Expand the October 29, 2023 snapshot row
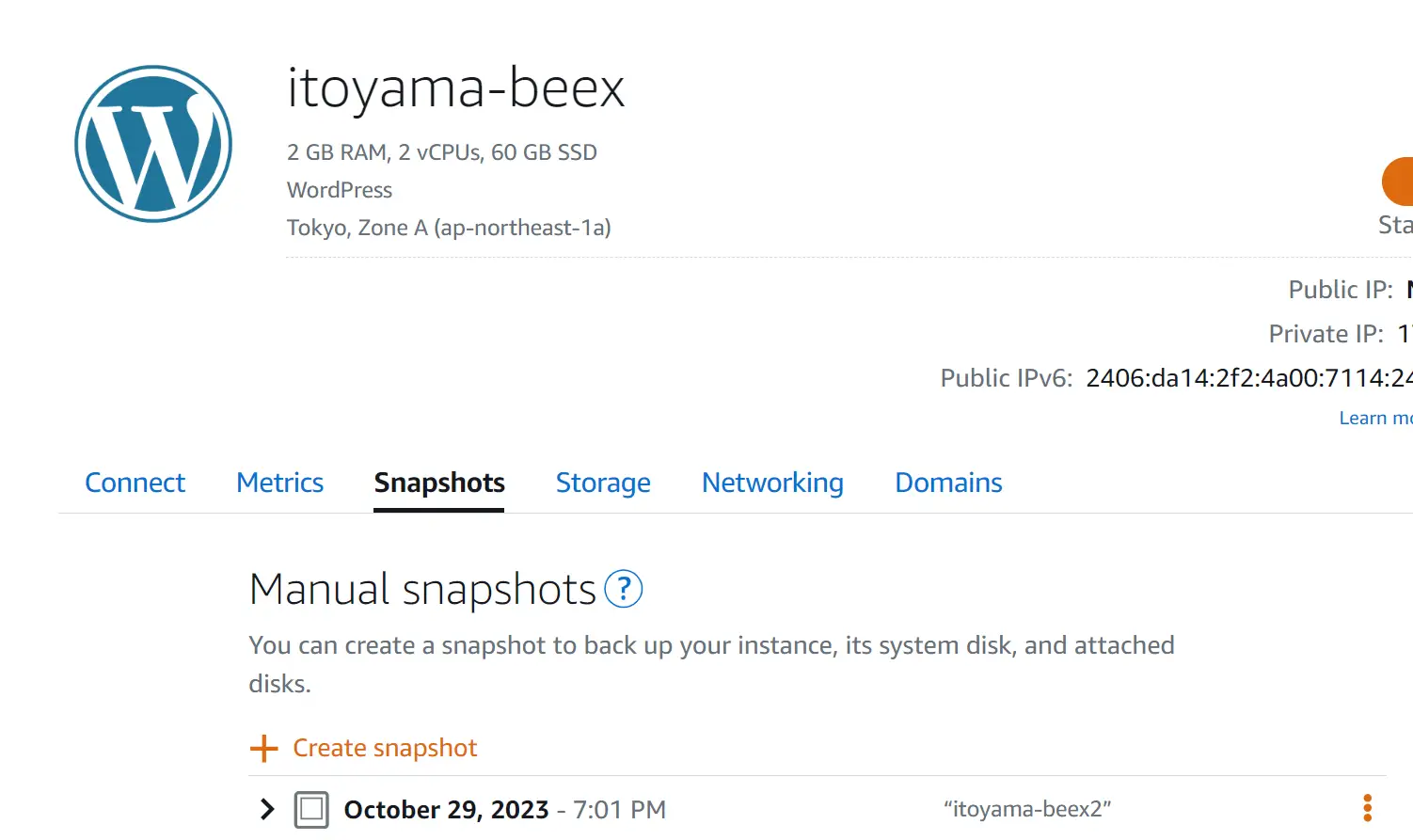Screen dimensions: 1413x840 [x=267, y=809]
